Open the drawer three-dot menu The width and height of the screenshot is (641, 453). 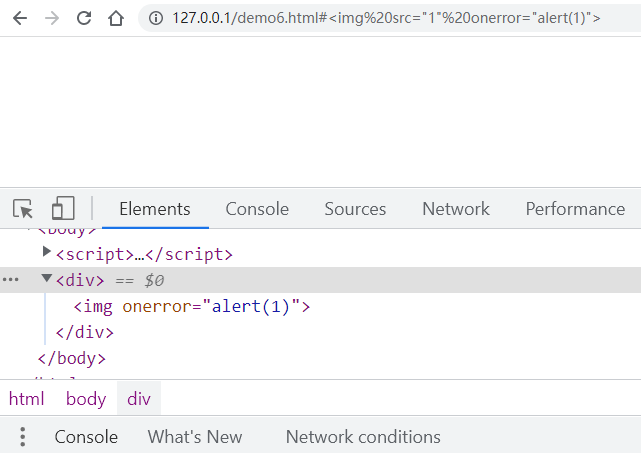pyautogui.click(x=23, y=437)
